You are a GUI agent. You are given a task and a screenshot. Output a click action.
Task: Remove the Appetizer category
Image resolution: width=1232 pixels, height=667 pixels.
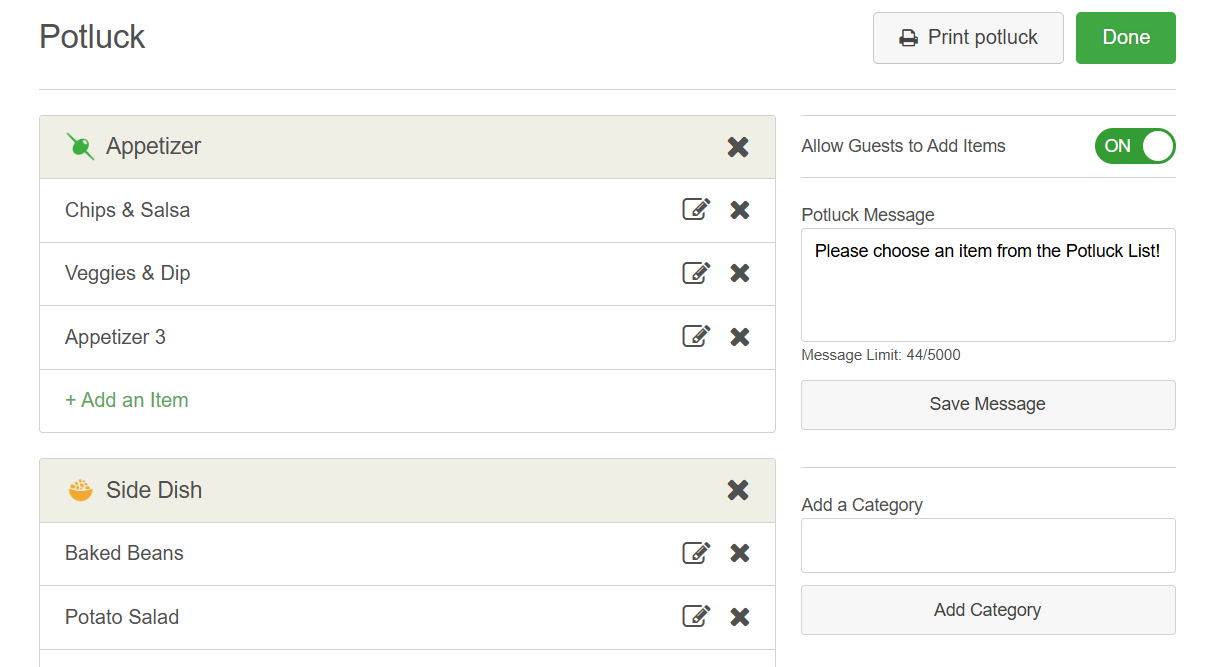pos(738,147)
